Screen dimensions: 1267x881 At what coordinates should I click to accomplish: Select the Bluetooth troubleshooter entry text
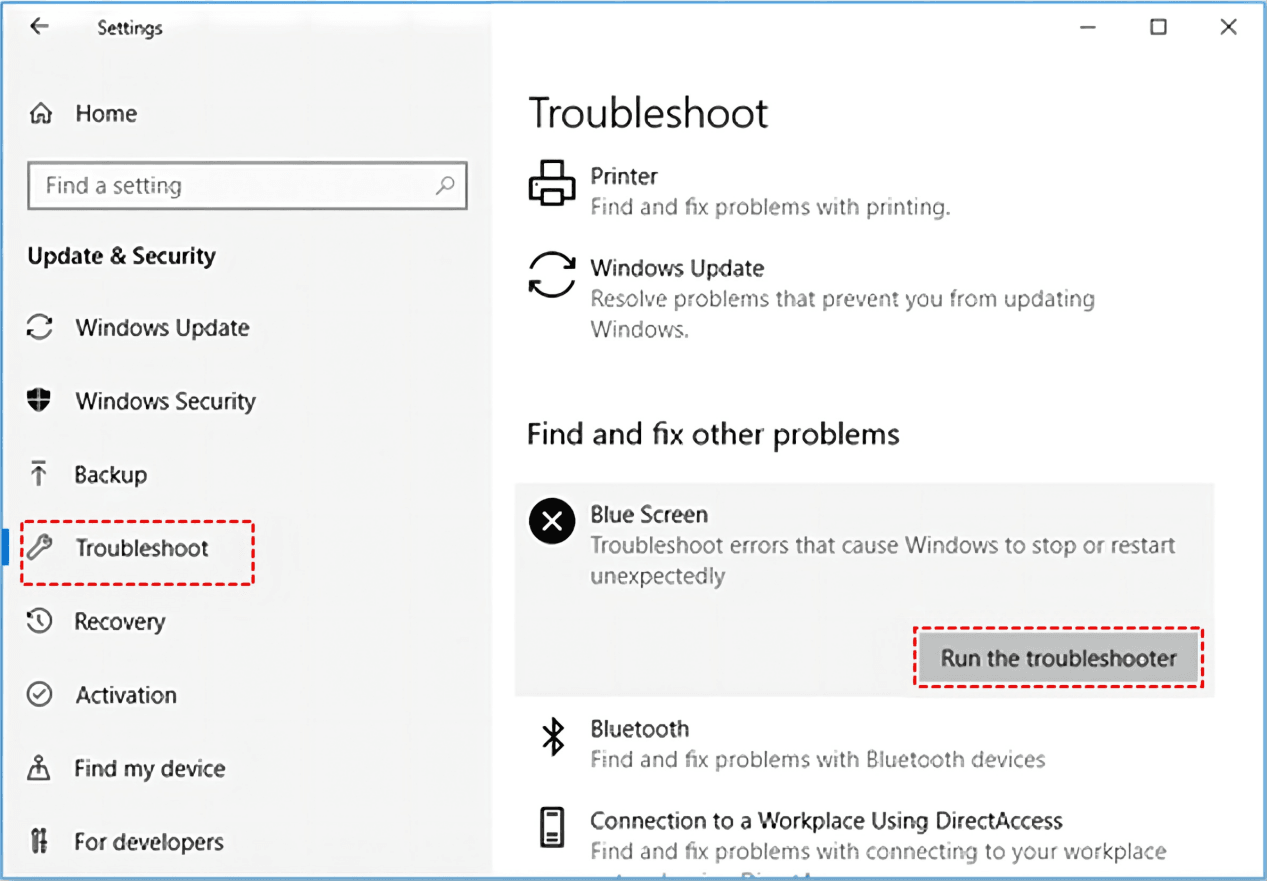[x=639, y=729]
